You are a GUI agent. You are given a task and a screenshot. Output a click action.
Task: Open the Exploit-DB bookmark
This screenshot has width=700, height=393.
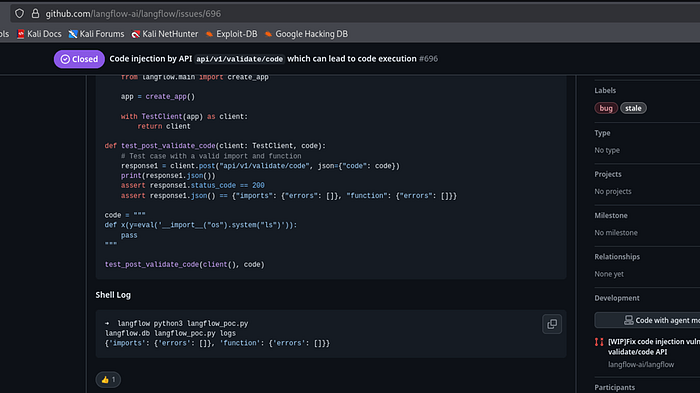tap(231, 34)
